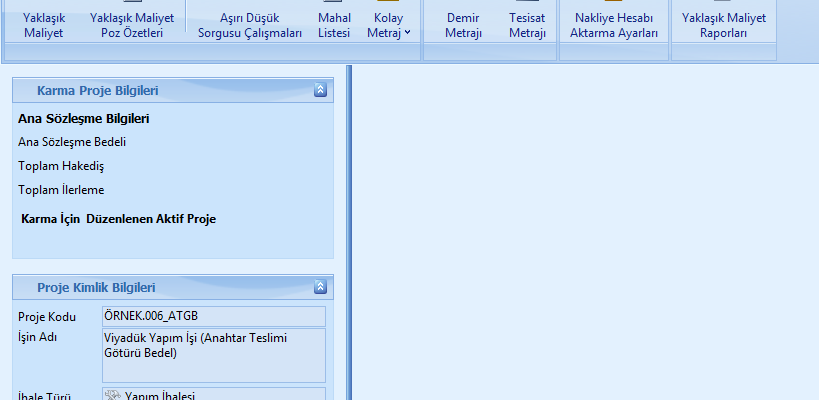Select the Demir Metrajı tool
This screenshot has height=400, width=819.
coord(464,25)
